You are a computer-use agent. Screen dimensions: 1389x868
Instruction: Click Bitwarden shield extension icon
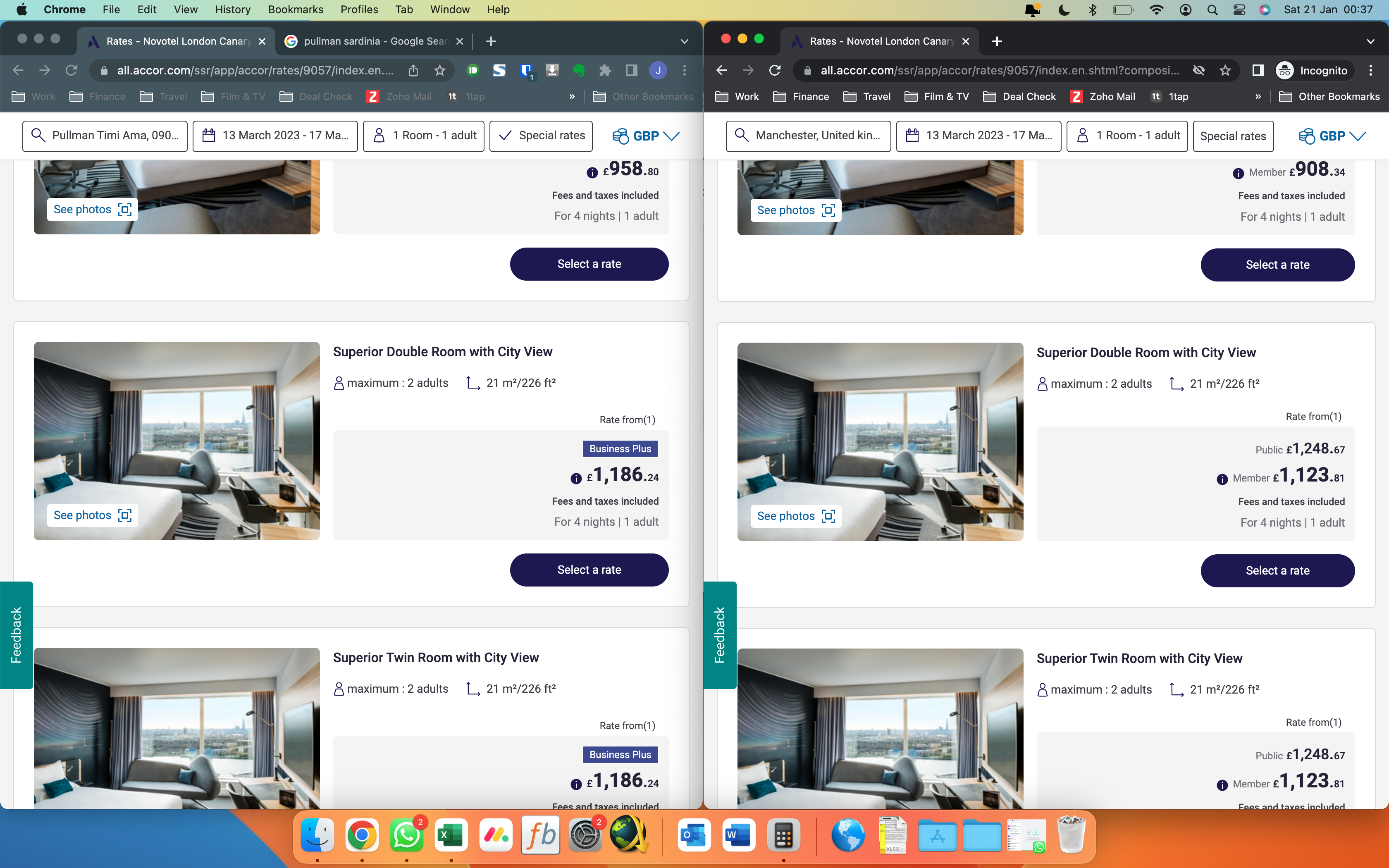coord(526,70)
